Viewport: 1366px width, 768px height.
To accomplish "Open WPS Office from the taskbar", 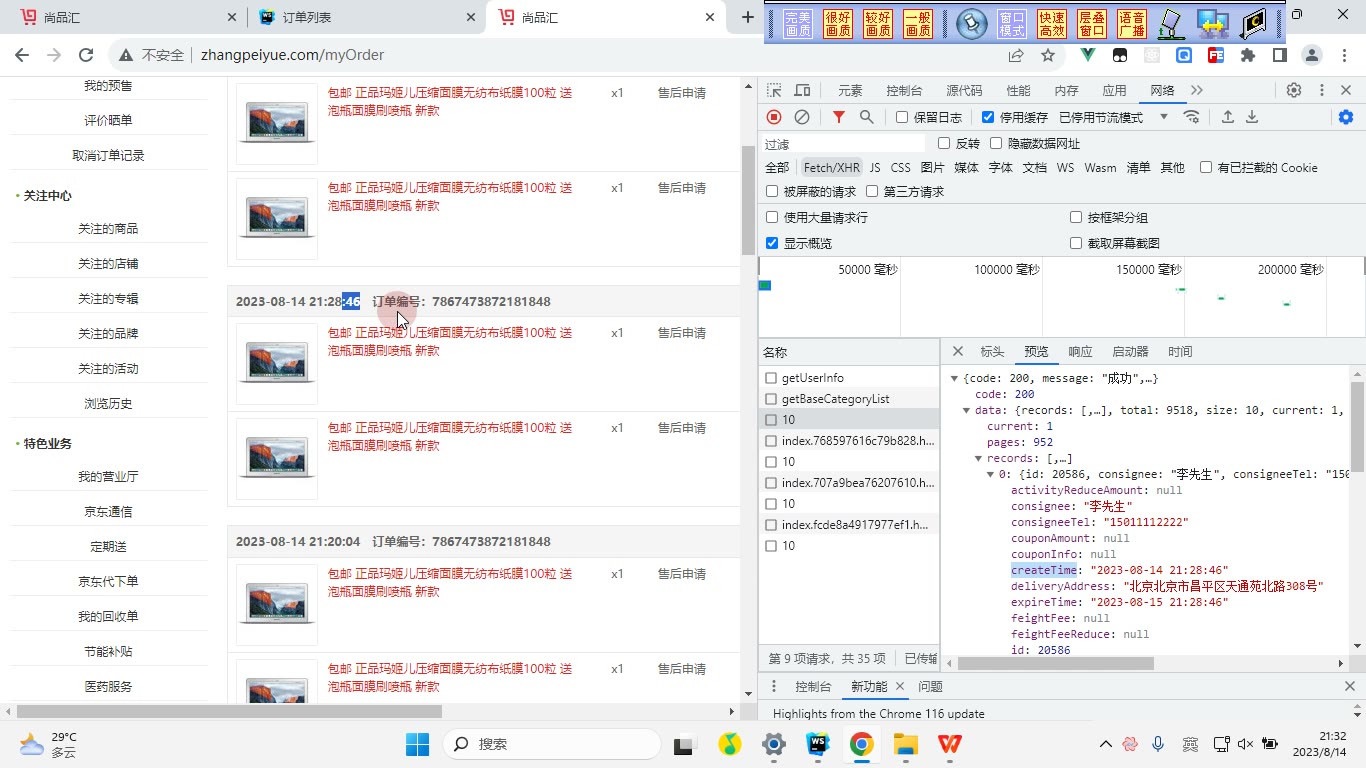I will pyautogui.click(x=950, y=744).
